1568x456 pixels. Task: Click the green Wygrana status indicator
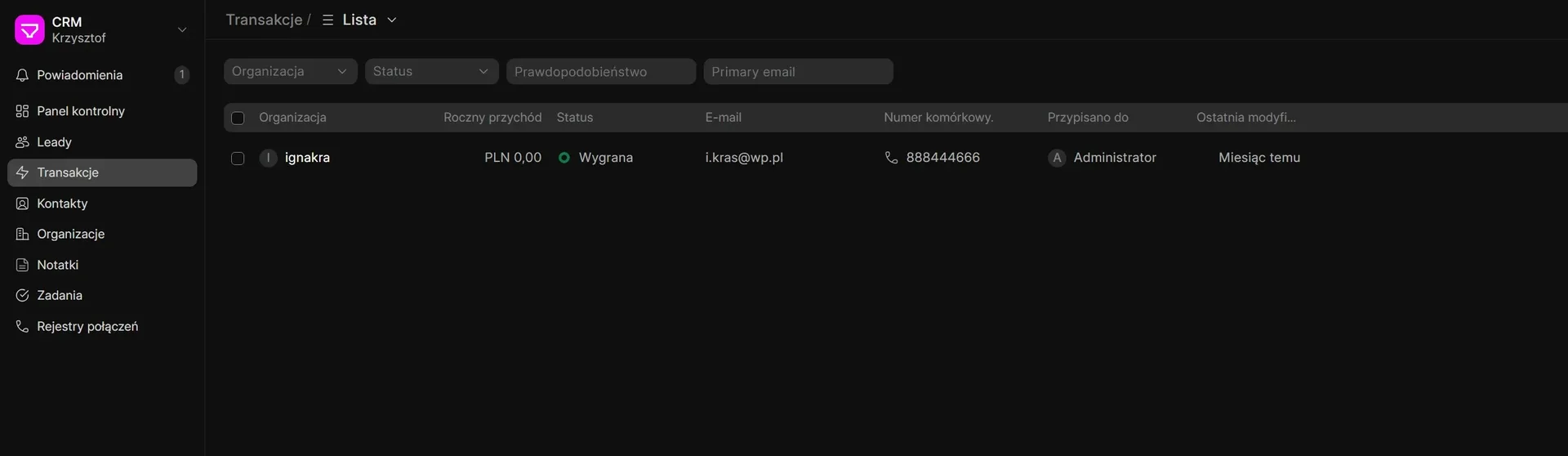(x=564, y=158)
